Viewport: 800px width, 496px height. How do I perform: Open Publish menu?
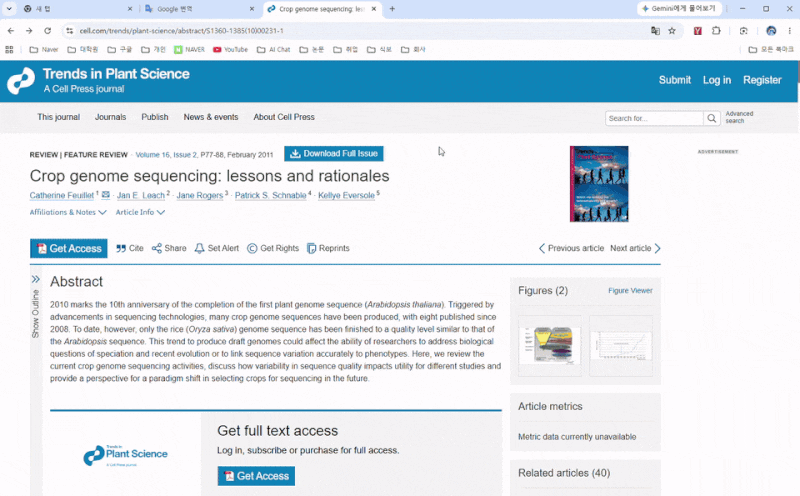[x=155, y=117]
